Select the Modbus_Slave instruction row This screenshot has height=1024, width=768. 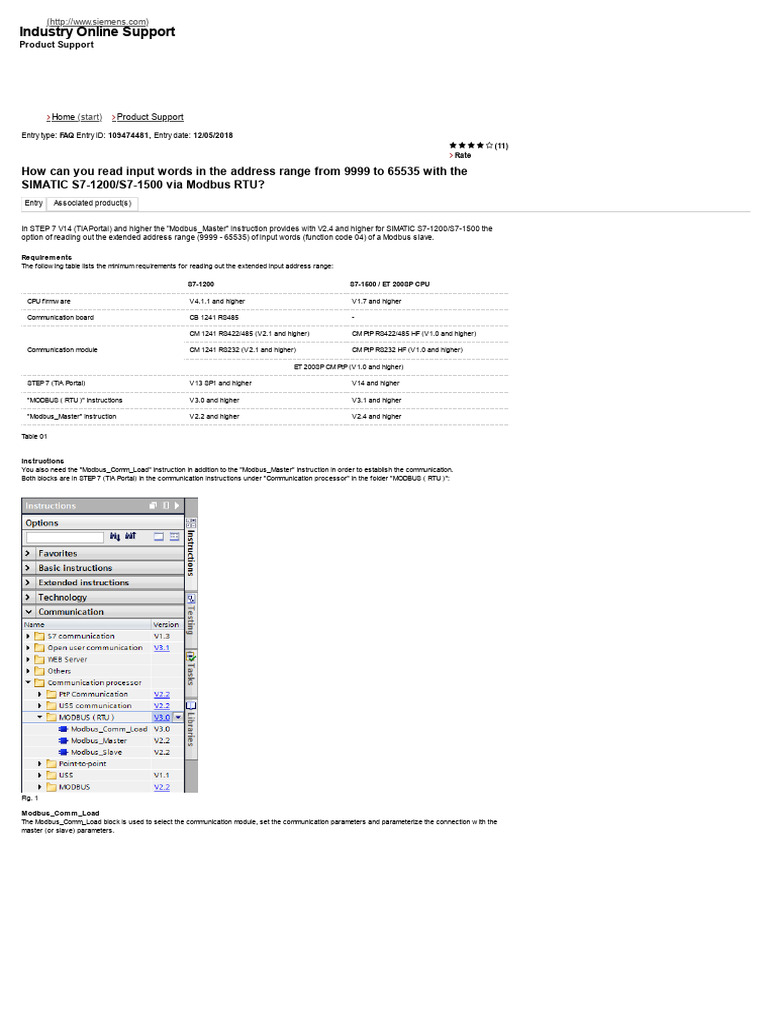(x=103, y=752)
